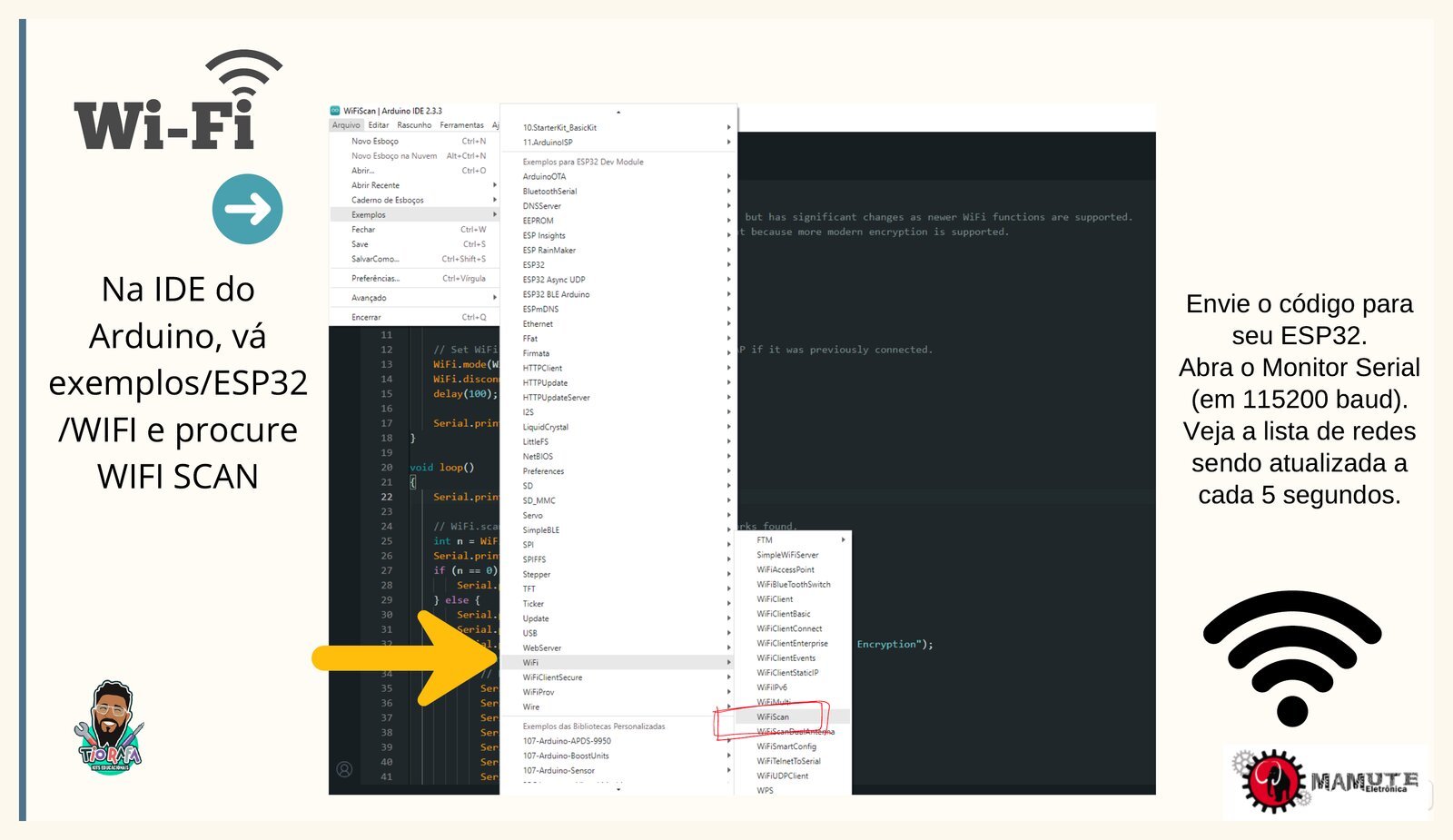Viewport: 1453px width, 840px height.
Task: Open ESP32 Async UDP examples
Action: [x=618, y=280]
